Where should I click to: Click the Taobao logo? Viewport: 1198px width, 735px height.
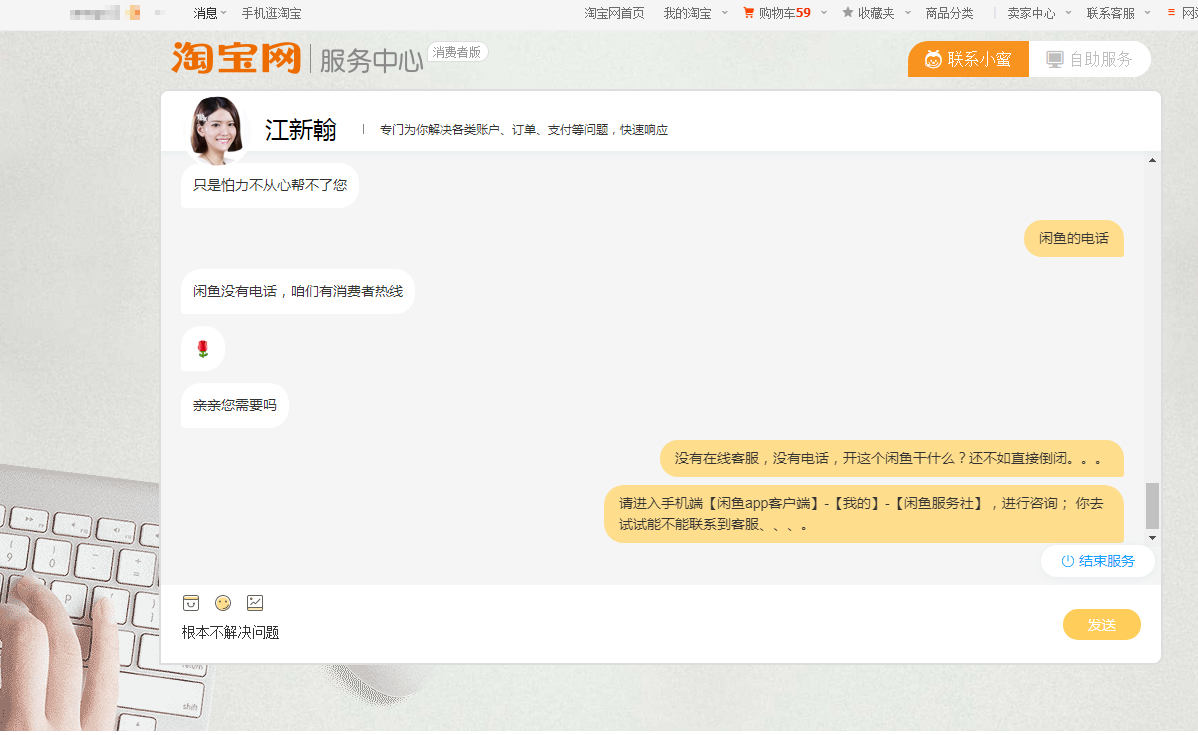pyautogui.click(x=236, y=58)
